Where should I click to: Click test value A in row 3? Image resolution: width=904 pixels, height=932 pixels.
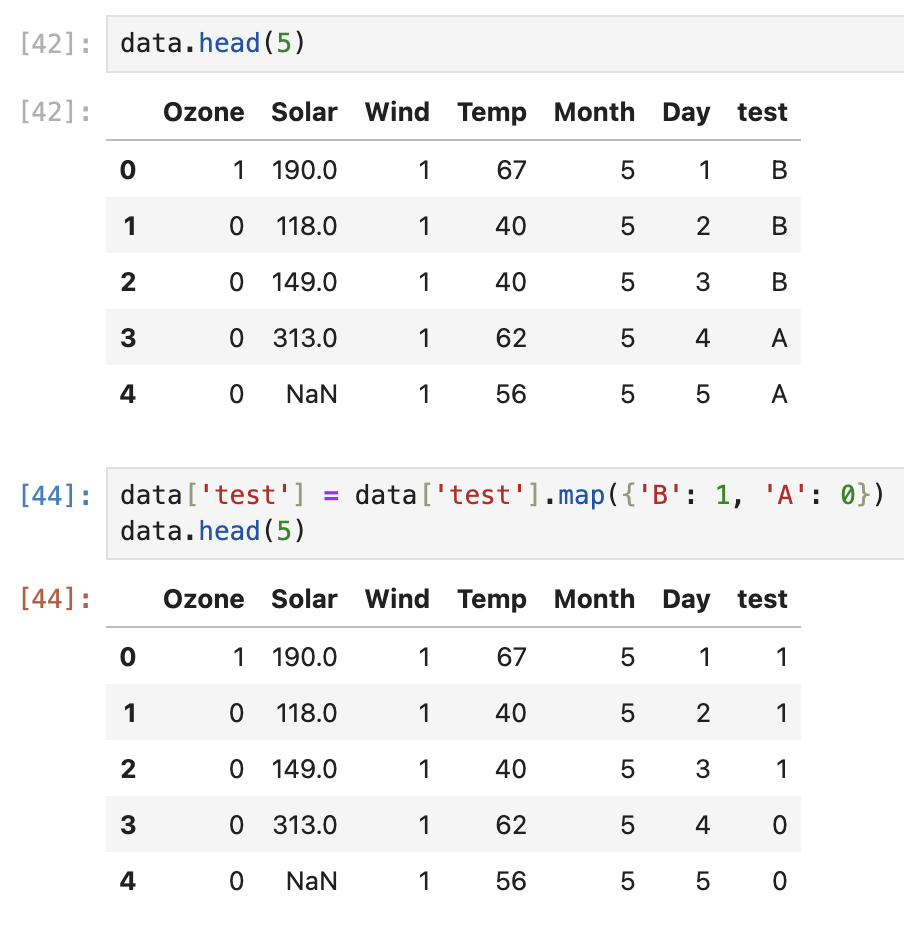coord(779,338)
